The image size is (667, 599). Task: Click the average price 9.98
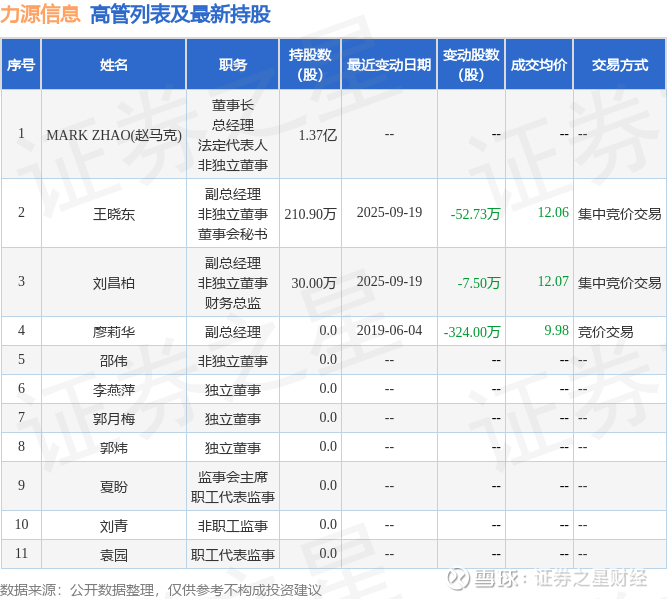coord(556,330)
